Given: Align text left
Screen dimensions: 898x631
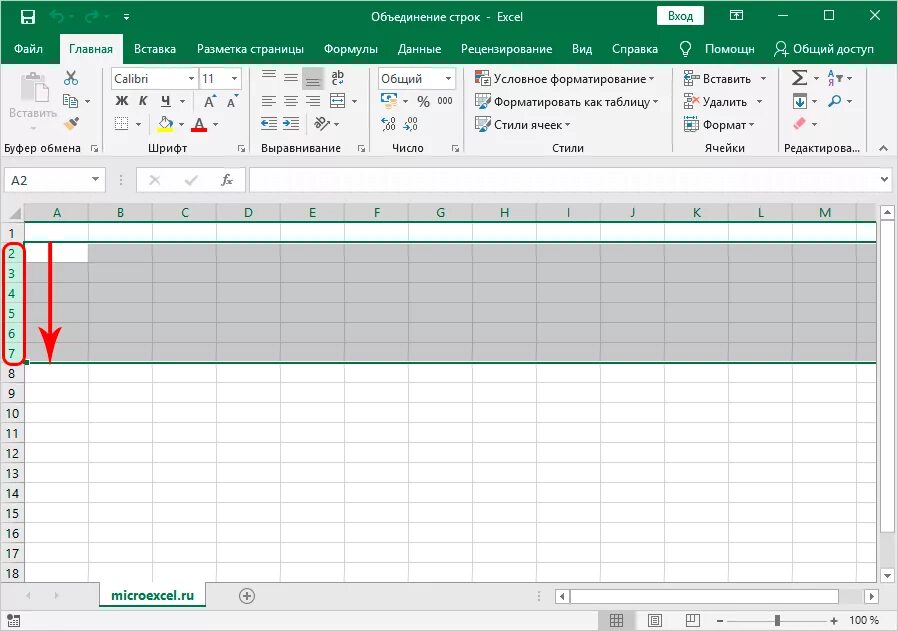Looking at the screenshot, I should pyautogui.click(x=269, y=101).
